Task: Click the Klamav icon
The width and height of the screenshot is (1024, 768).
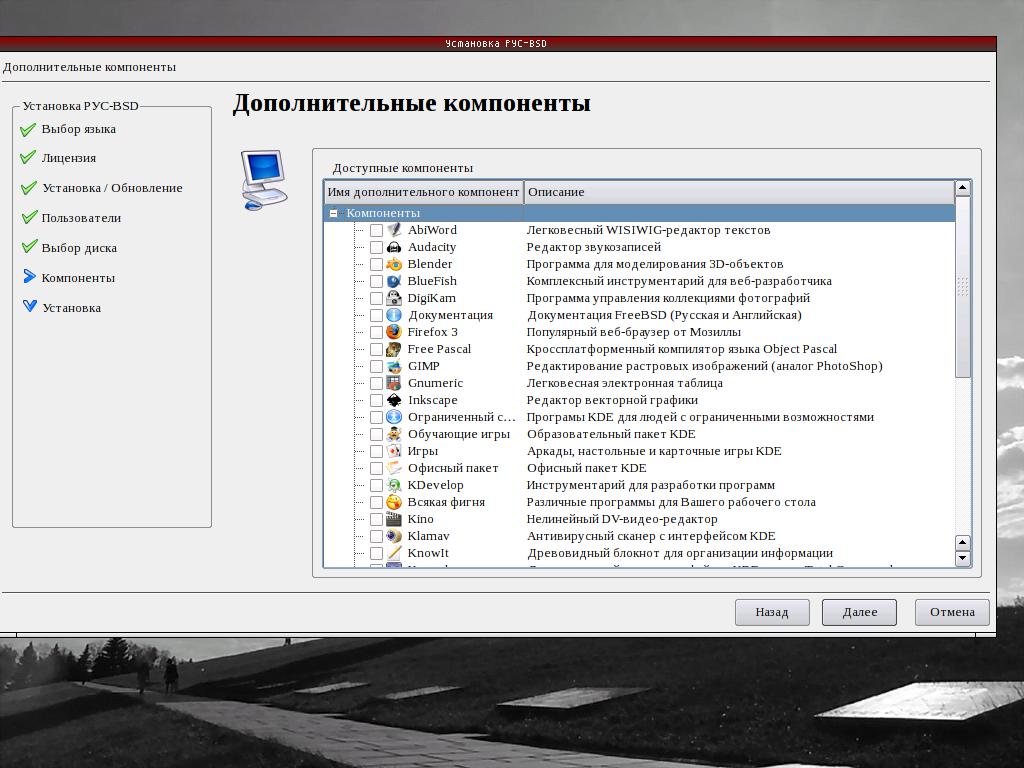Action: point(394,536)
